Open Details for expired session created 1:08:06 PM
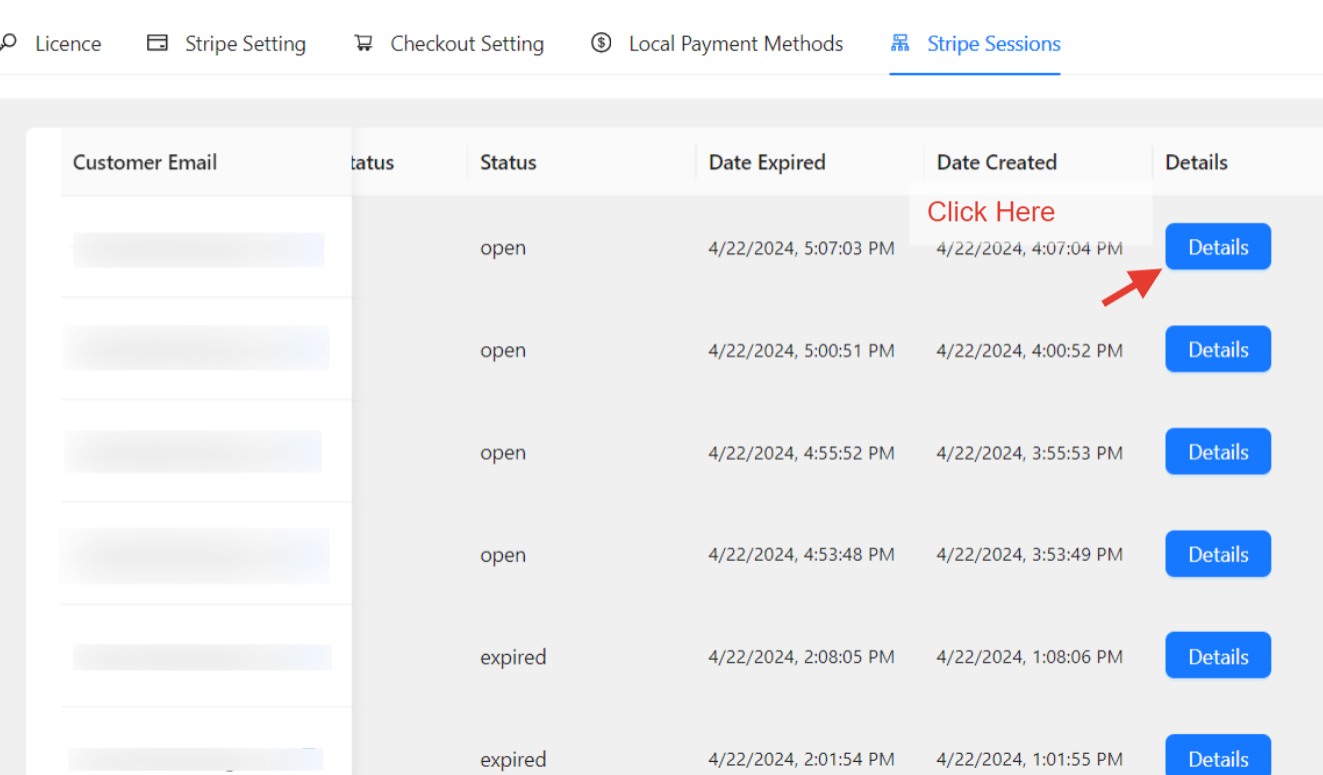Image resolution: width=1323 pixels, height=775 pixels. point(1217,656)
